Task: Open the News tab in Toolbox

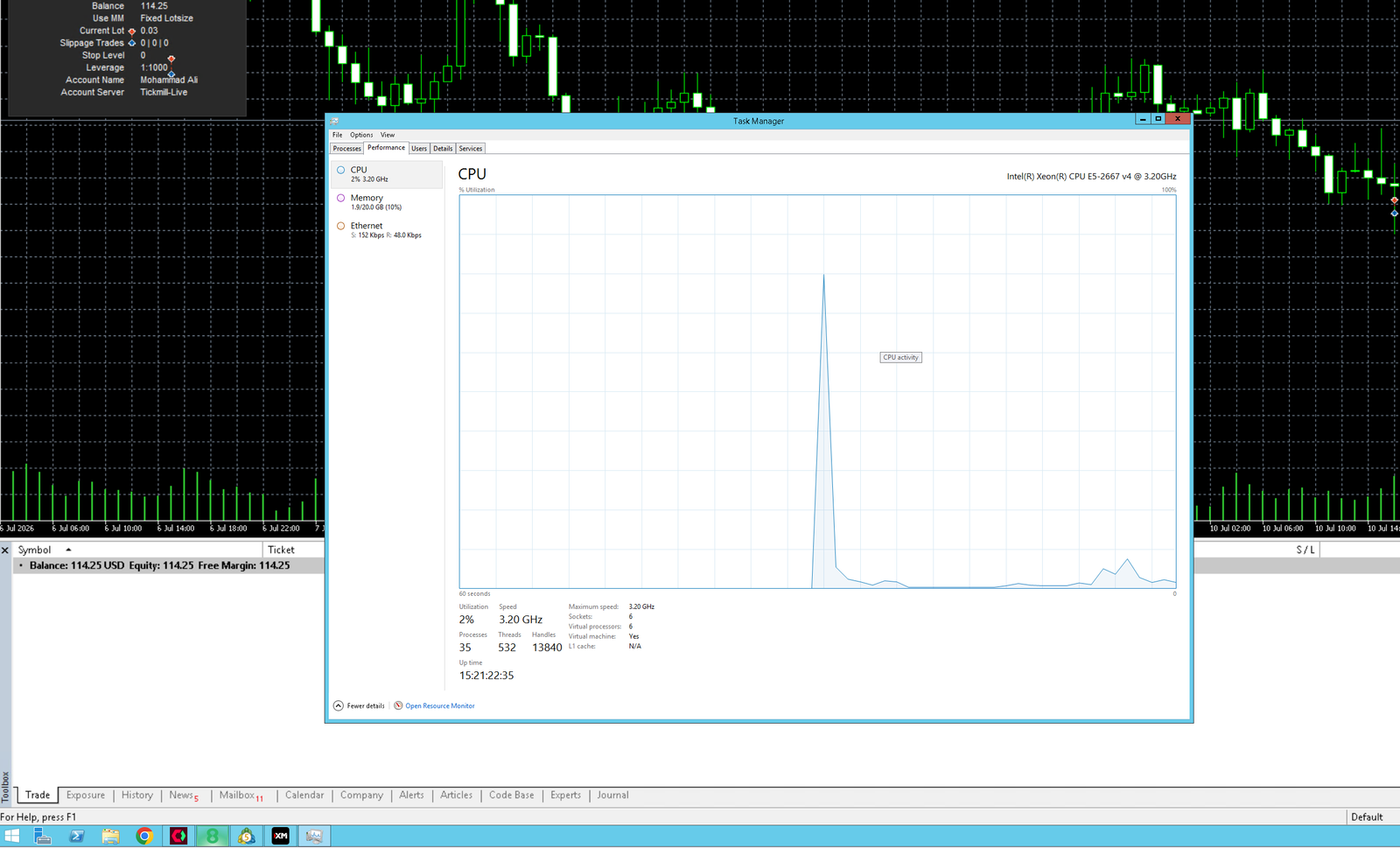Action: tap(184, 795)
